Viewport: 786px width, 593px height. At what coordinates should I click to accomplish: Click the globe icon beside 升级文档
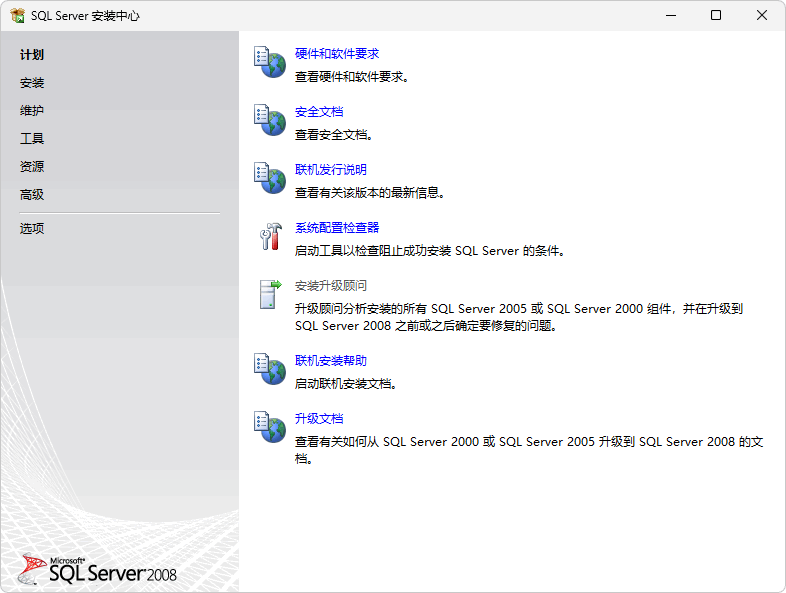pos(270,427)
